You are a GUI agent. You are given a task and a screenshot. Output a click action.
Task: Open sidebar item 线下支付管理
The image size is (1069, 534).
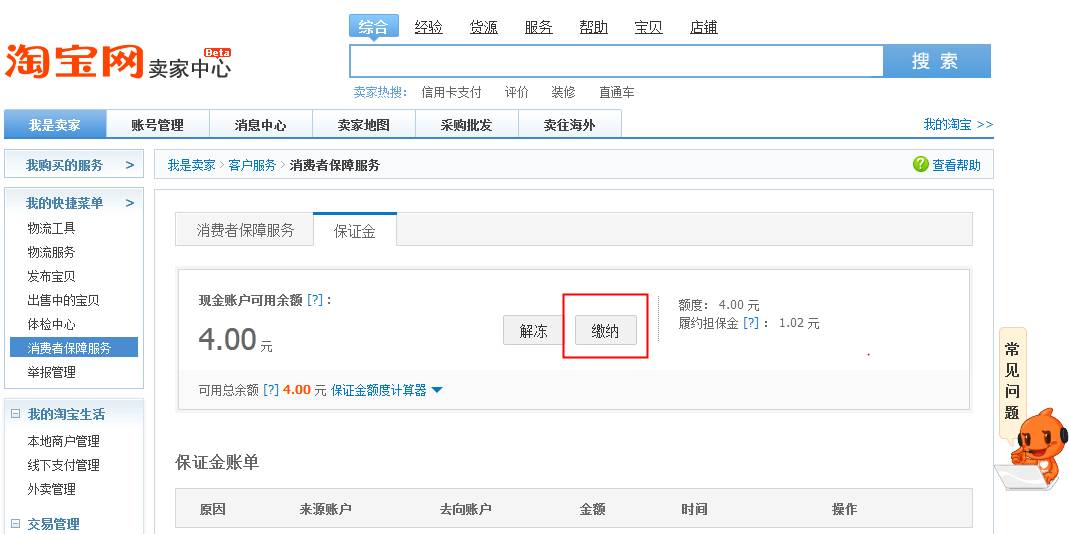pos(63,464)
